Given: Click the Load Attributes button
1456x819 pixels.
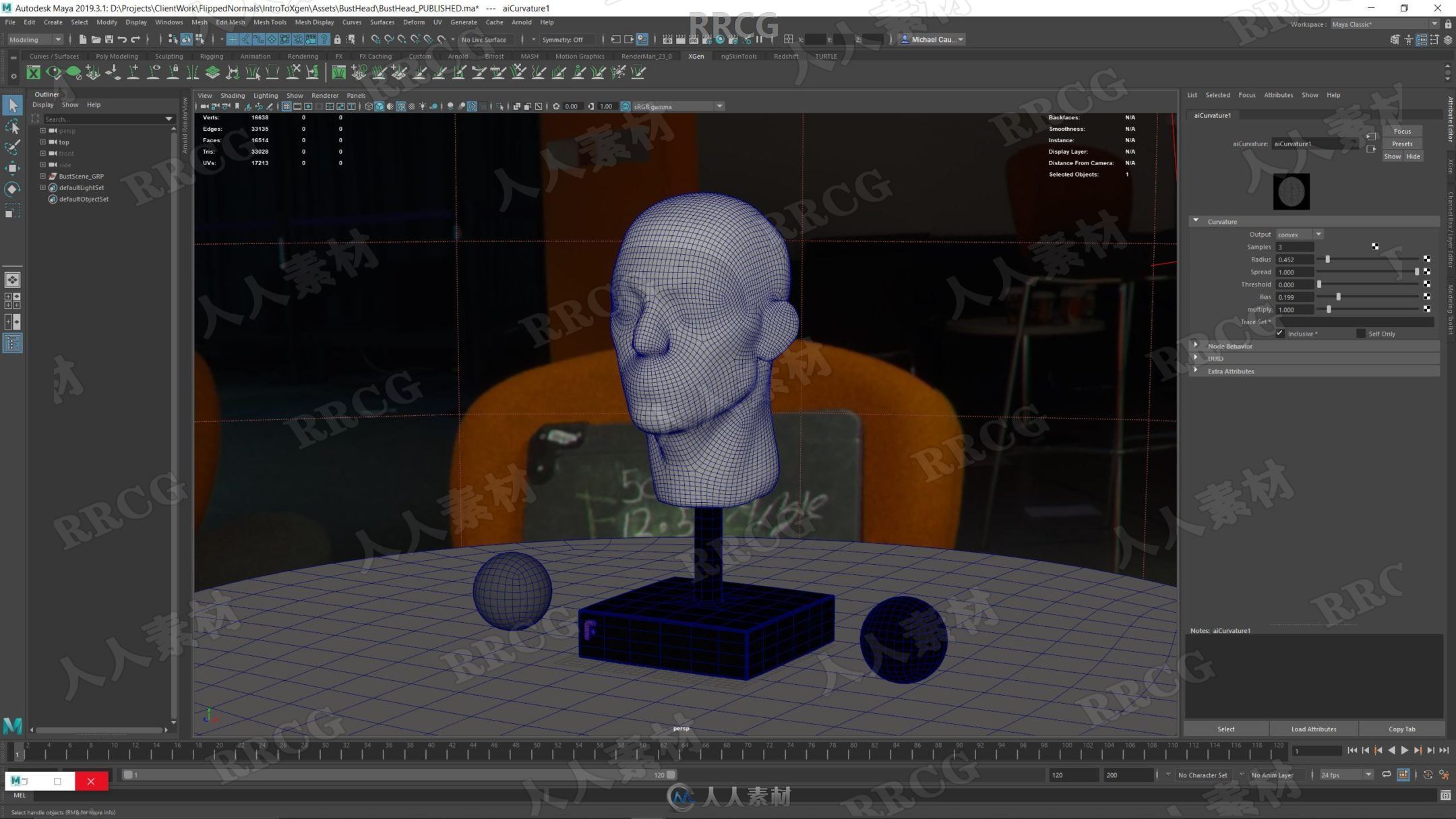Looking at the screenshot, I should pyautogui.click(x=1313, y=728).
